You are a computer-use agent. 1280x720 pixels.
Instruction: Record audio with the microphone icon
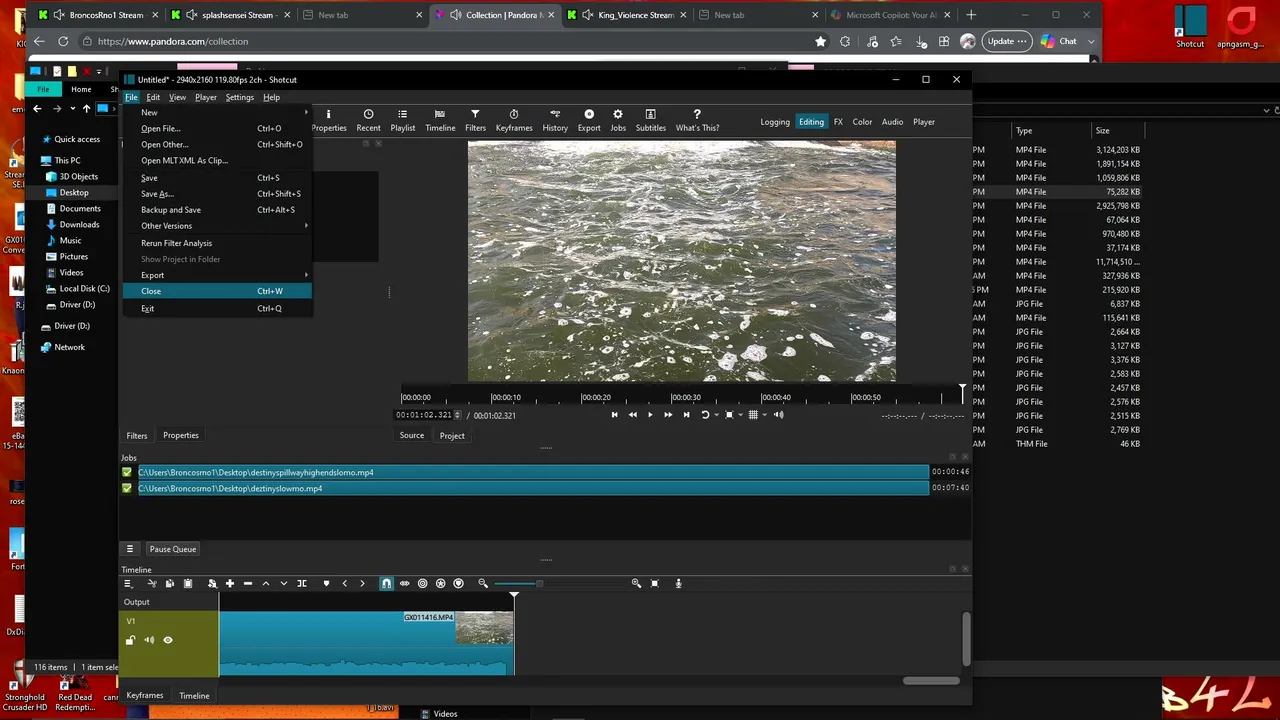click(678, 583)
